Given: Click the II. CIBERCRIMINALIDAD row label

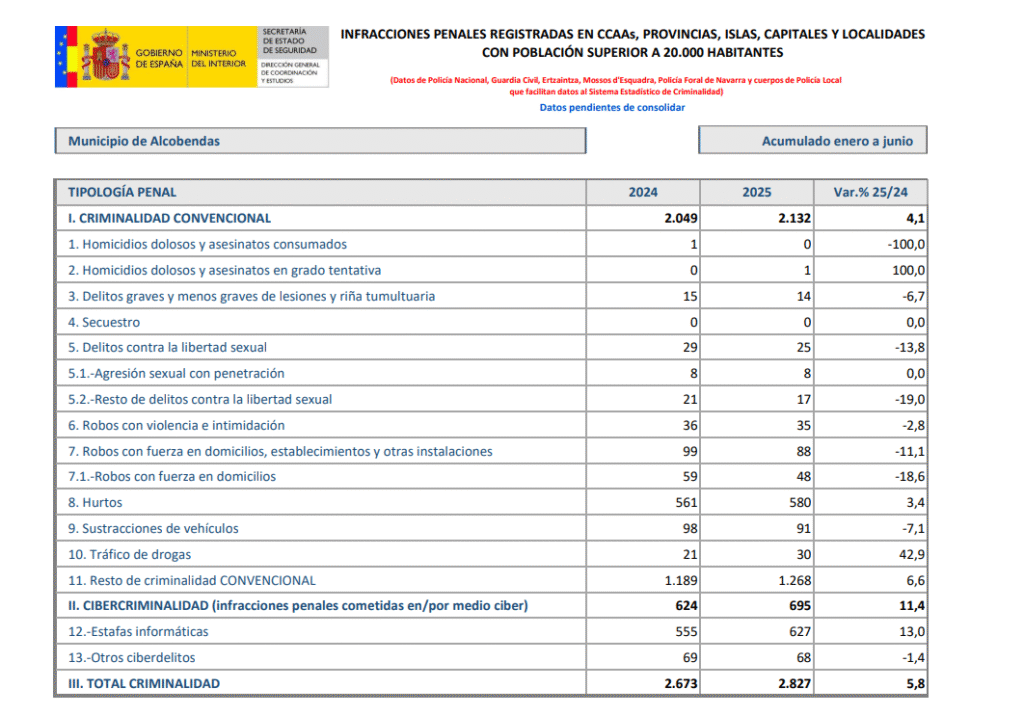Looking at the screenshot, I should (297, 606).
